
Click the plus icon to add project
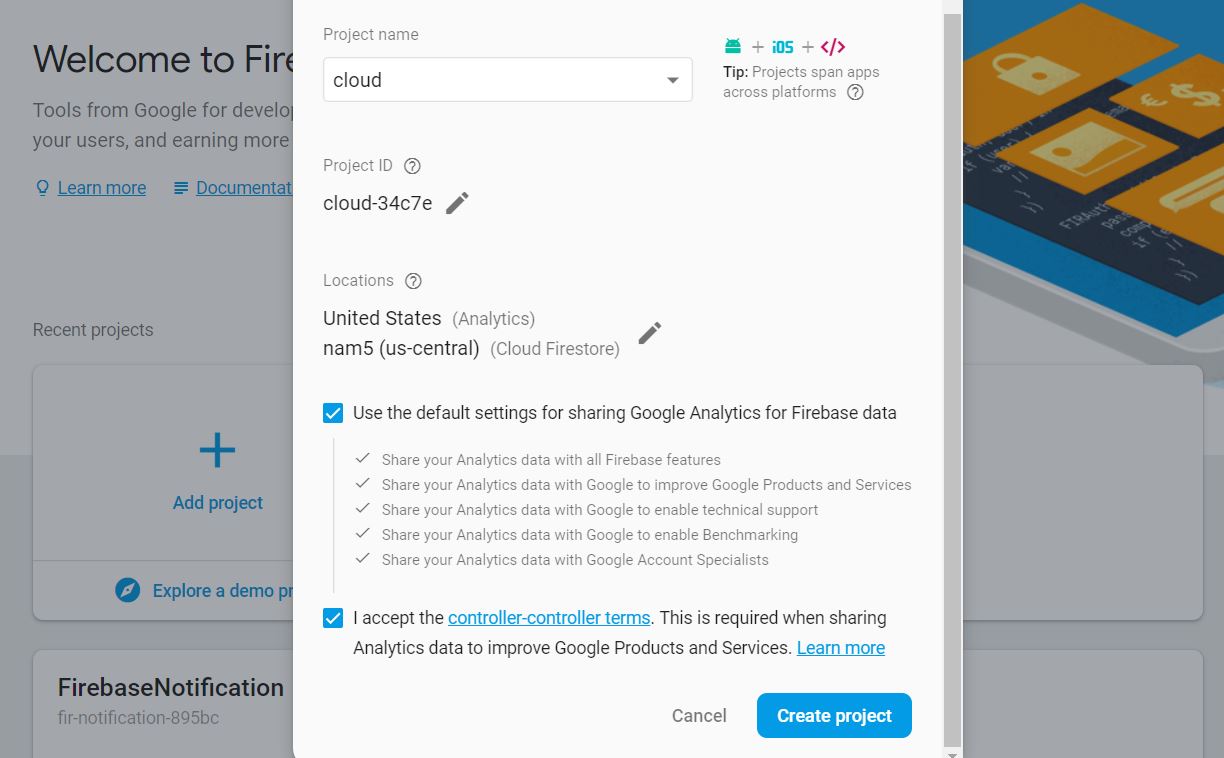[x=217, y=451]
